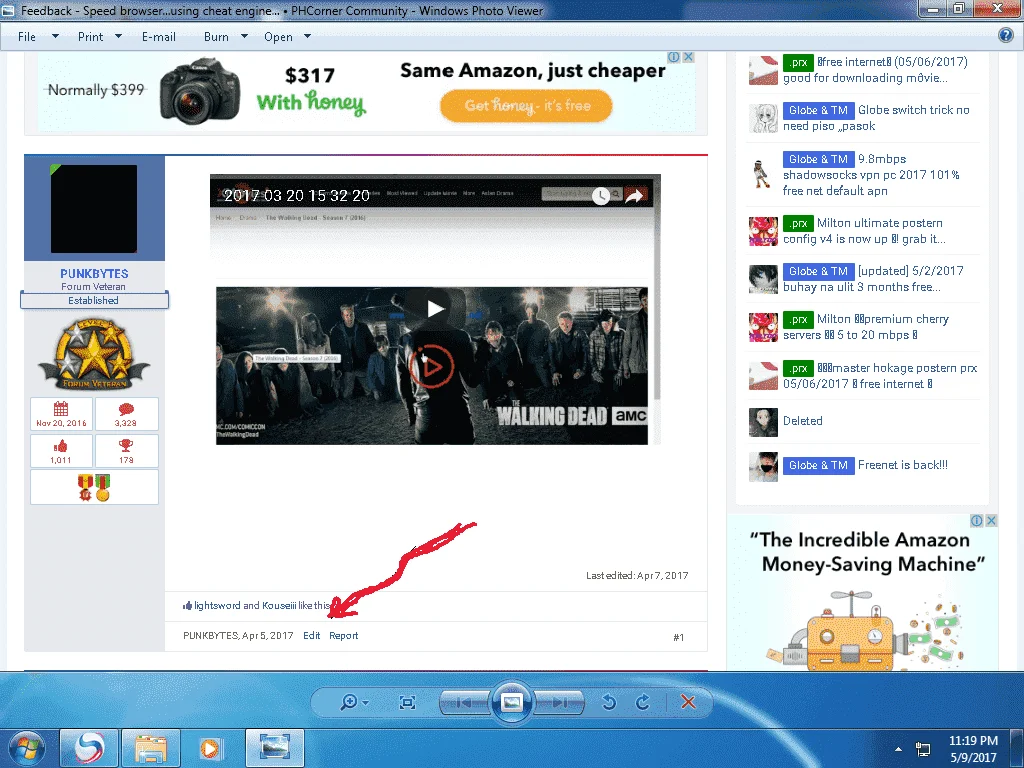Expand the zoom magnifier dropdown arrow
The image size is (1024, 768).
pyautogui.click(x=366, y=703)
